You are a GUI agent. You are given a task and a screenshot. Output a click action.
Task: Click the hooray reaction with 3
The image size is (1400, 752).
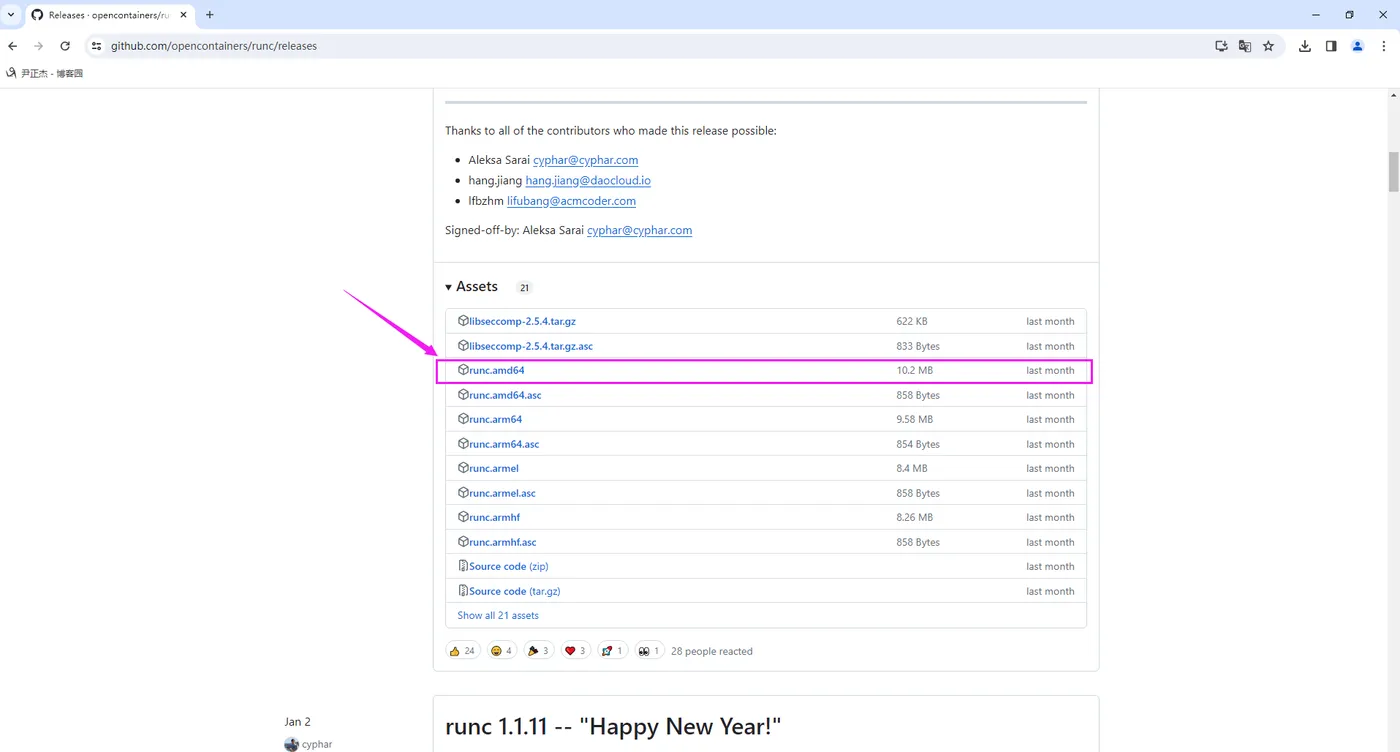coord(538,651)
